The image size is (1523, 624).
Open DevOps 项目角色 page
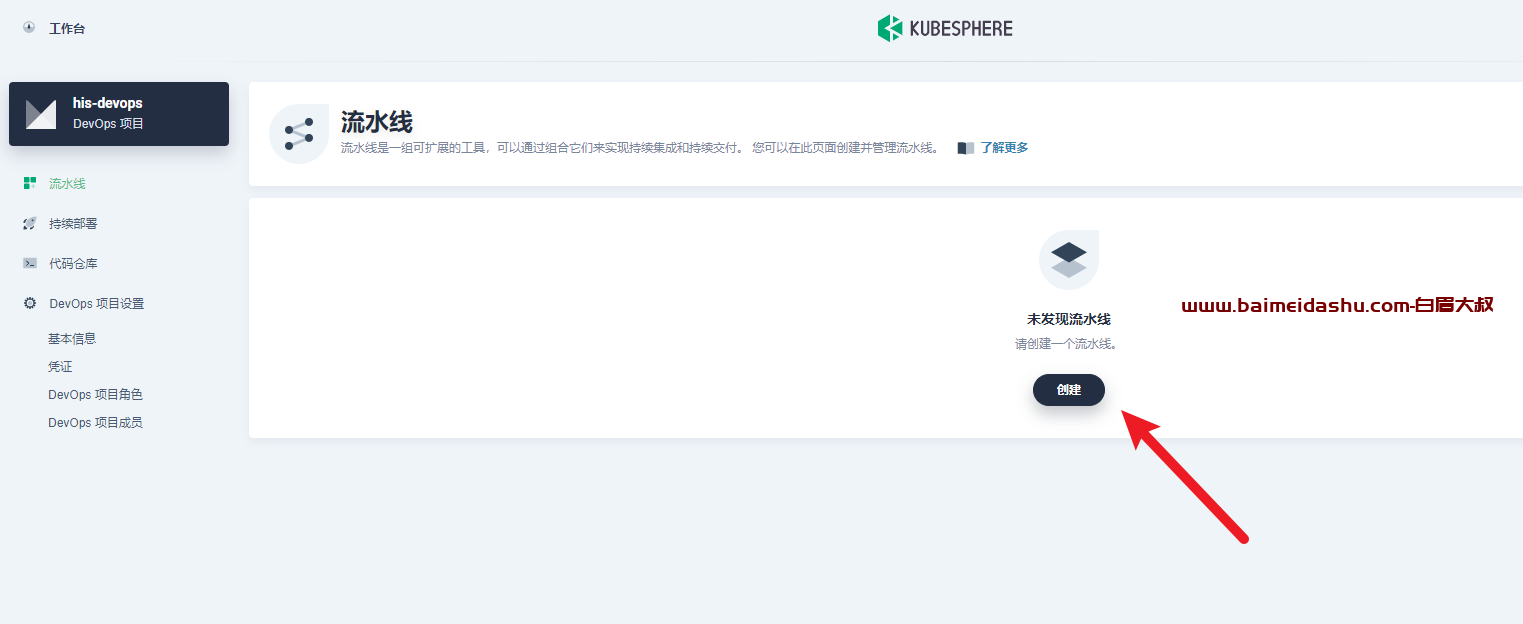pyautogui.click(x=95, y=395)
